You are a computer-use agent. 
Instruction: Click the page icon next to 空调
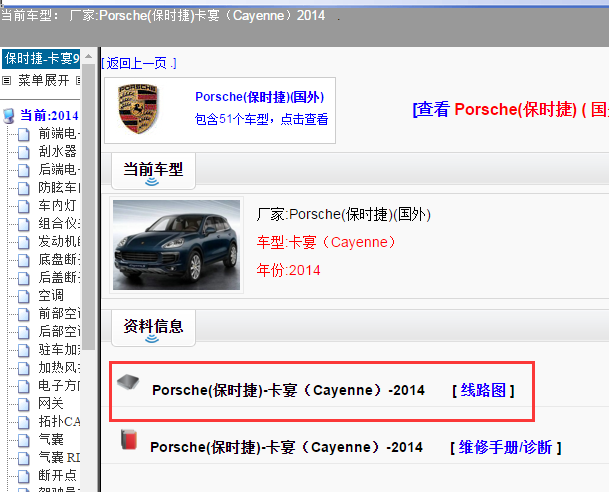tap(24, 296)
